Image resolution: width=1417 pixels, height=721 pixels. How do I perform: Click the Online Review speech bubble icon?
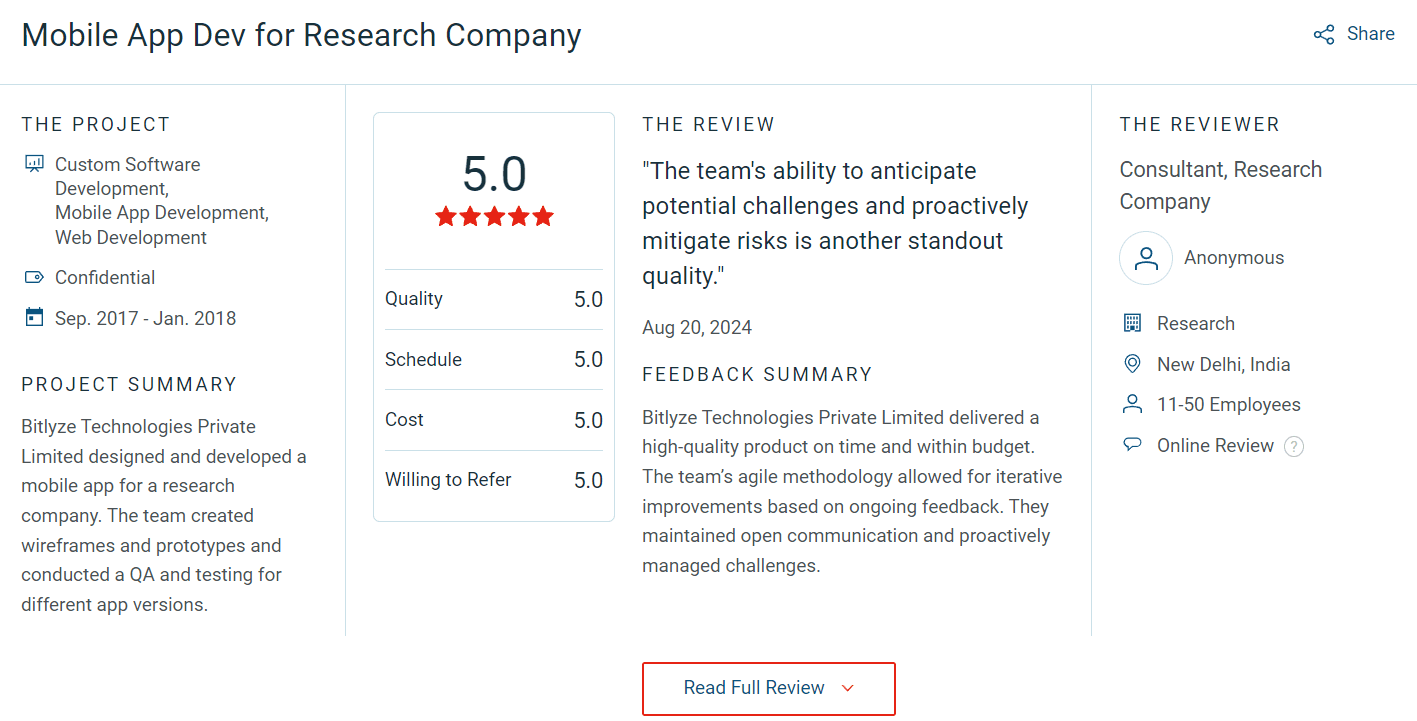point(1132,445)
